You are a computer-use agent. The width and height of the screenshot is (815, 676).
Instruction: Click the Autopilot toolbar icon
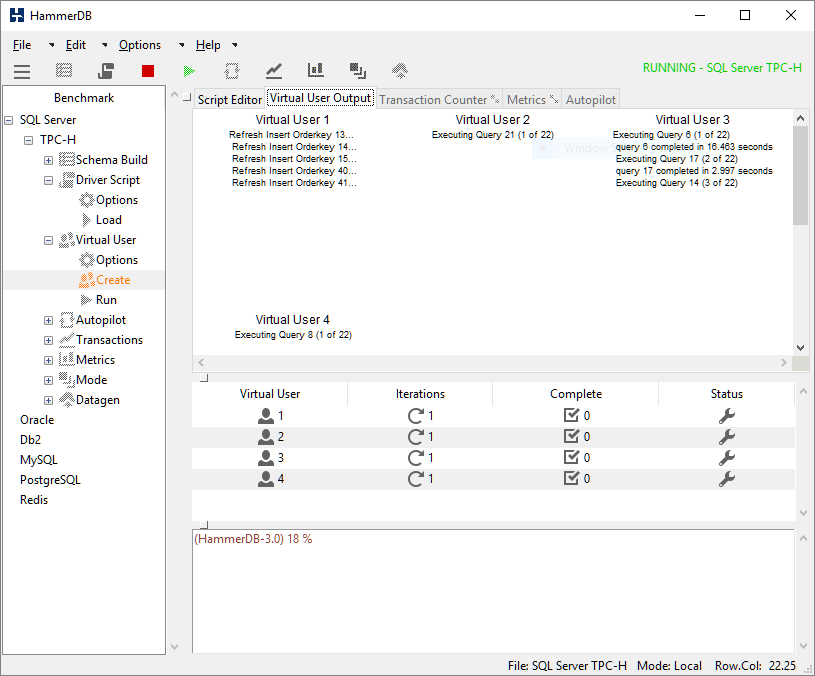[x=232, y=71]
